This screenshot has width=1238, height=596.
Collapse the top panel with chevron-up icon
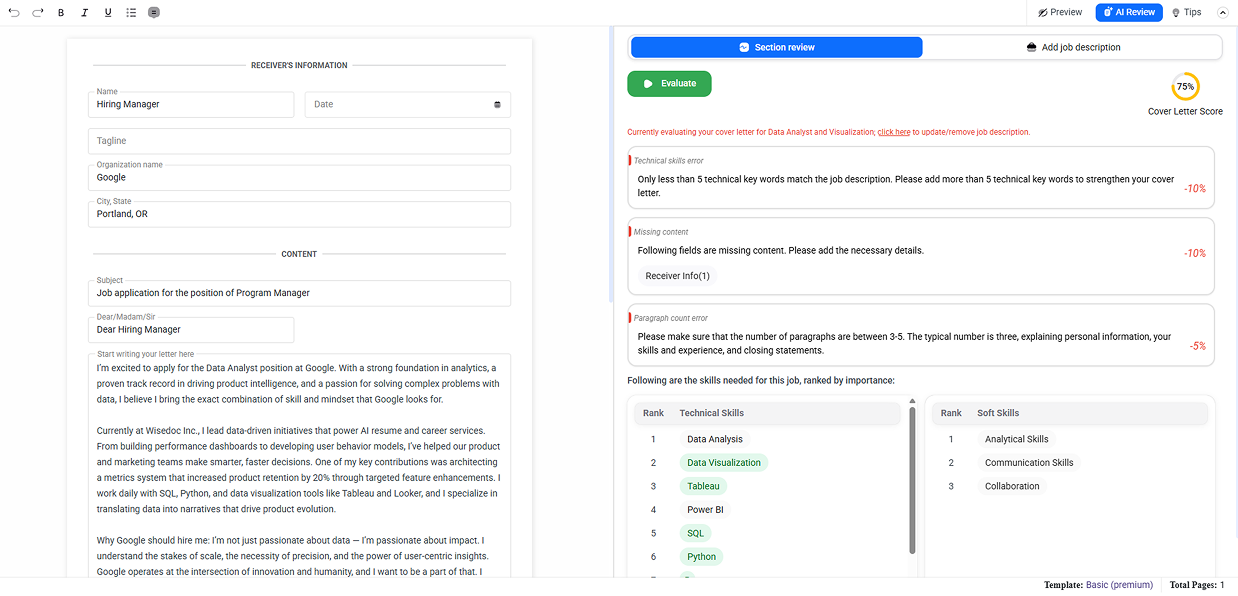tap(1222, 12)
